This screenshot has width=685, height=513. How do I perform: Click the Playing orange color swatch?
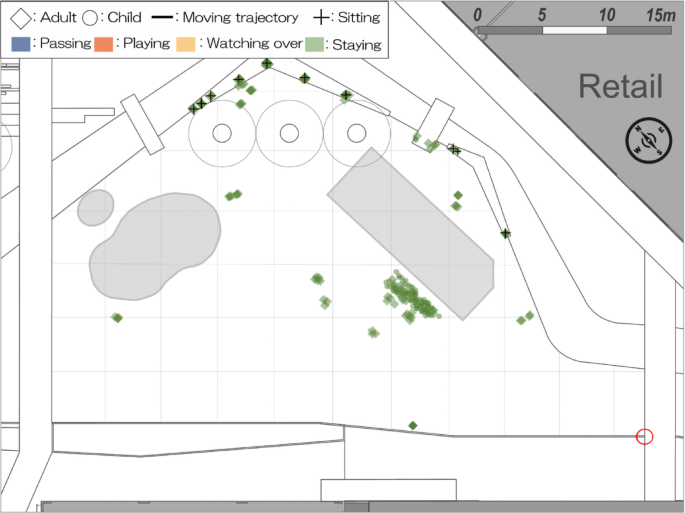(x=103, y=44)
